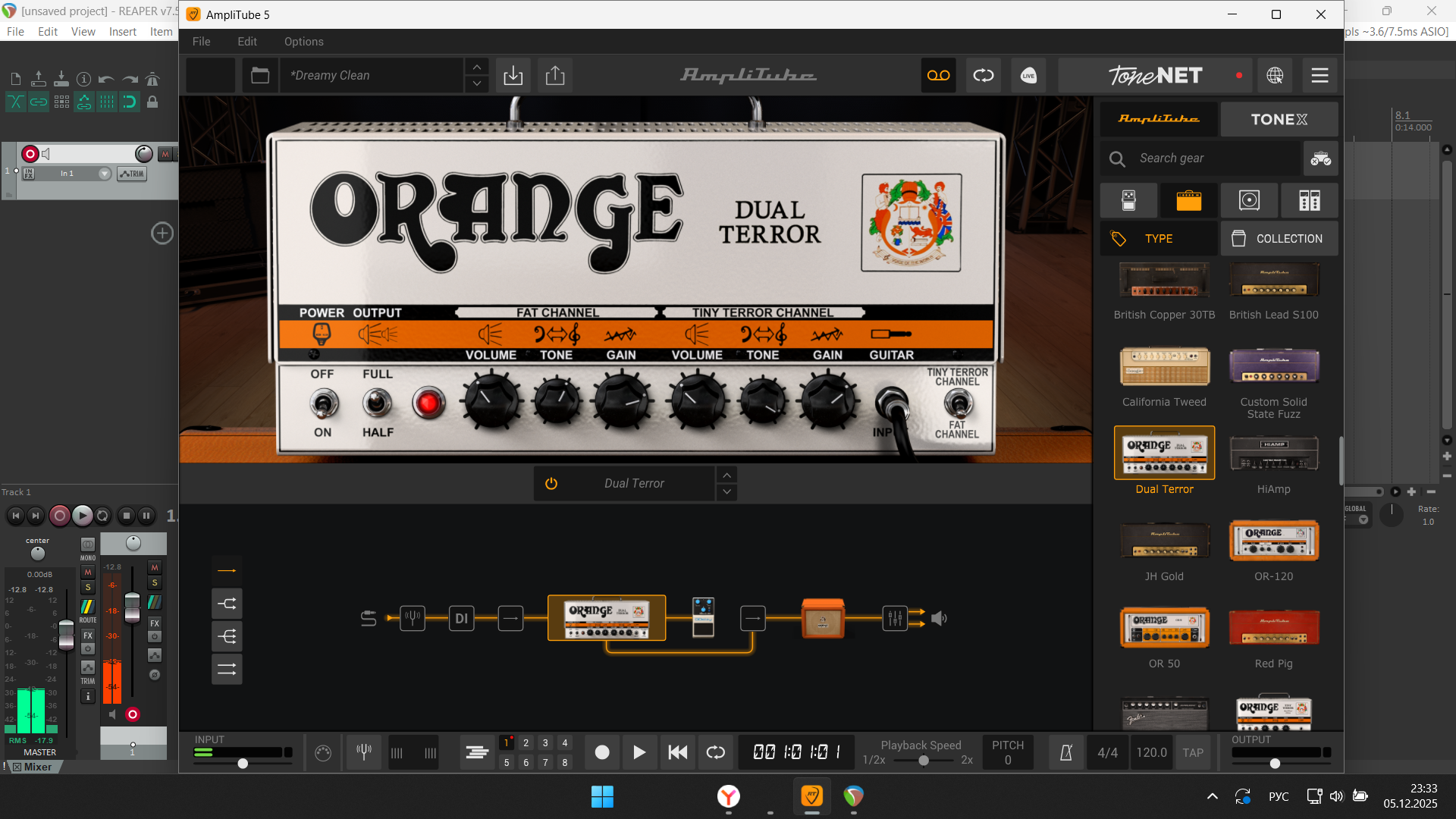The image size is (1456, 819).
Task: Open the Options menu
Action: pyautogui.click(x=303, y=42)
